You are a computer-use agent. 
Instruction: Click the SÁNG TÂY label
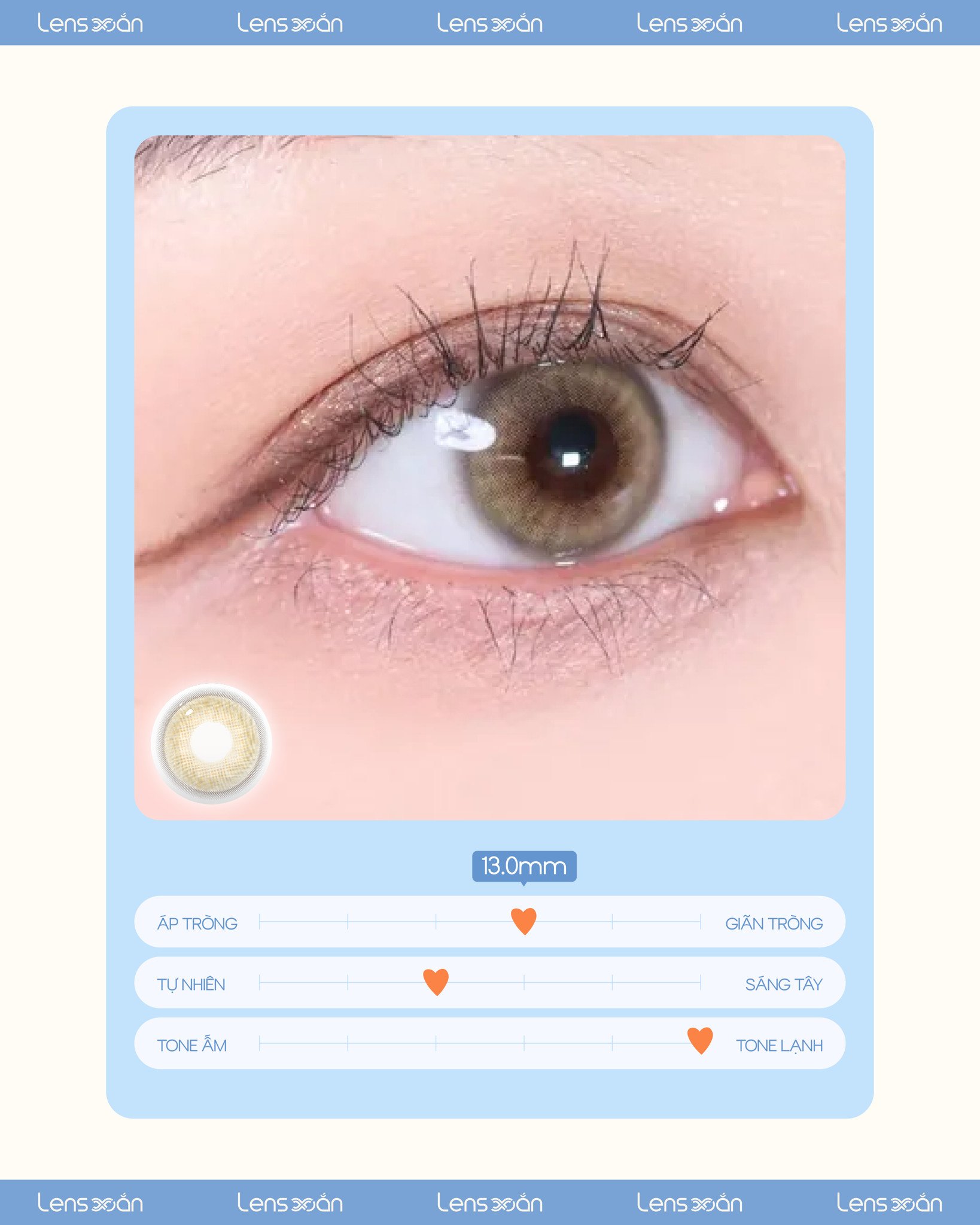click(783, 984)
